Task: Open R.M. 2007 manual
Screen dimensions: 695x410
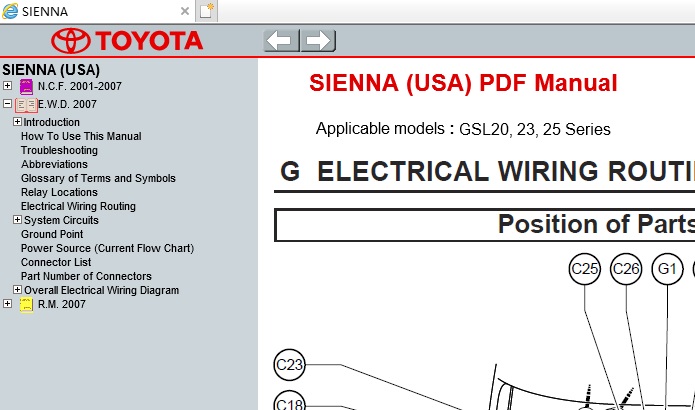Action: (62, 305)
